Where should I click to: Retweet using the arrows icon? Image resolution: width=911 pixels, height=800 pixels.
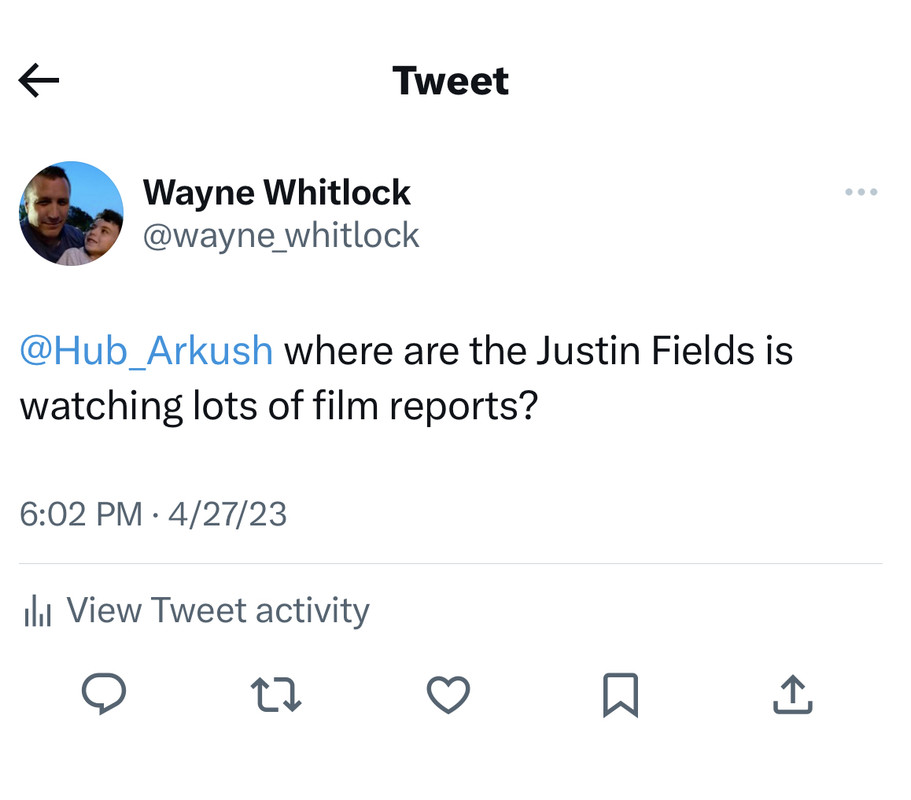click(276, 694)
